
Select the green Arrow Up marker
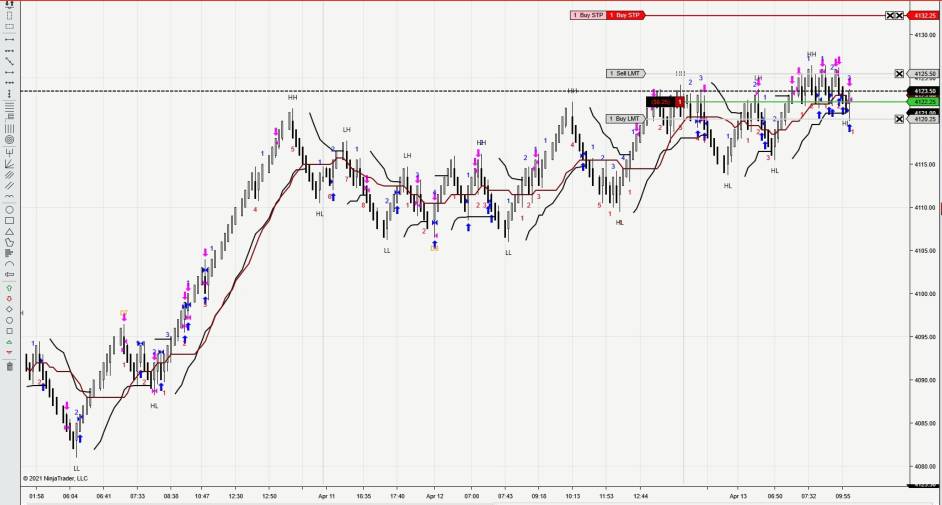(x=10, y=288)
